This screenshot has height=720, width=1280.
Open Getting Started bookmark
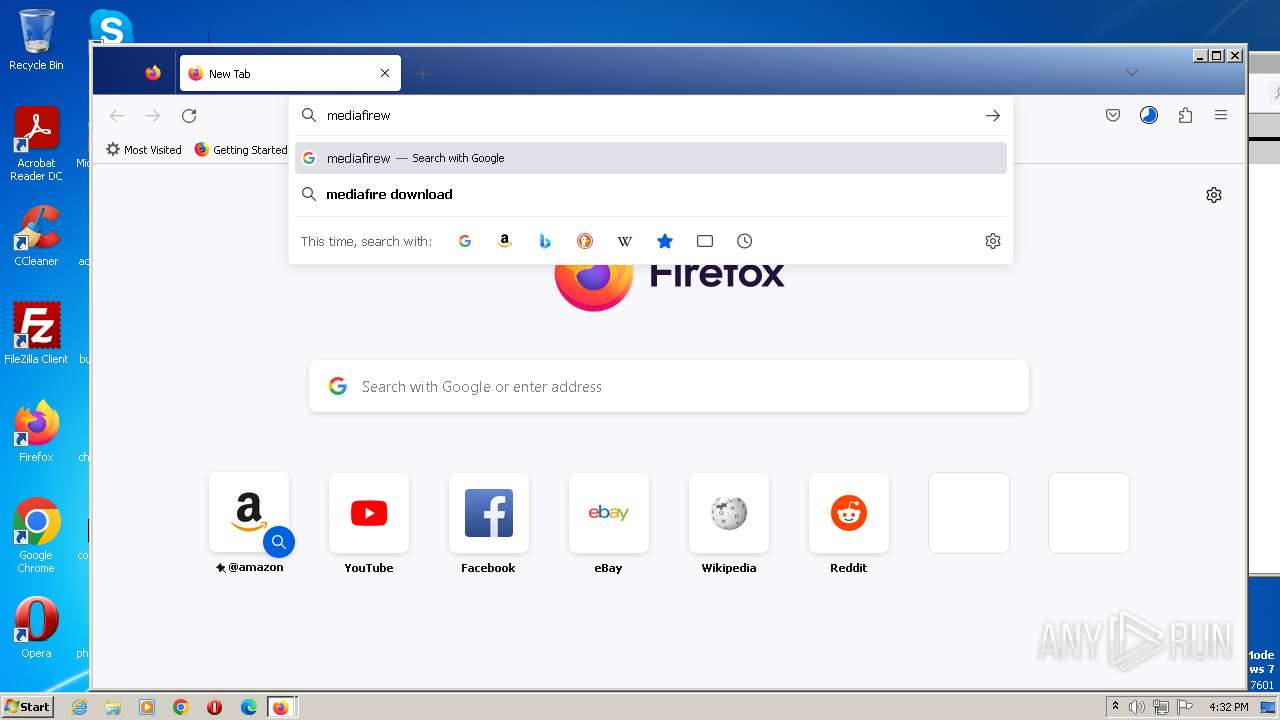241,150
